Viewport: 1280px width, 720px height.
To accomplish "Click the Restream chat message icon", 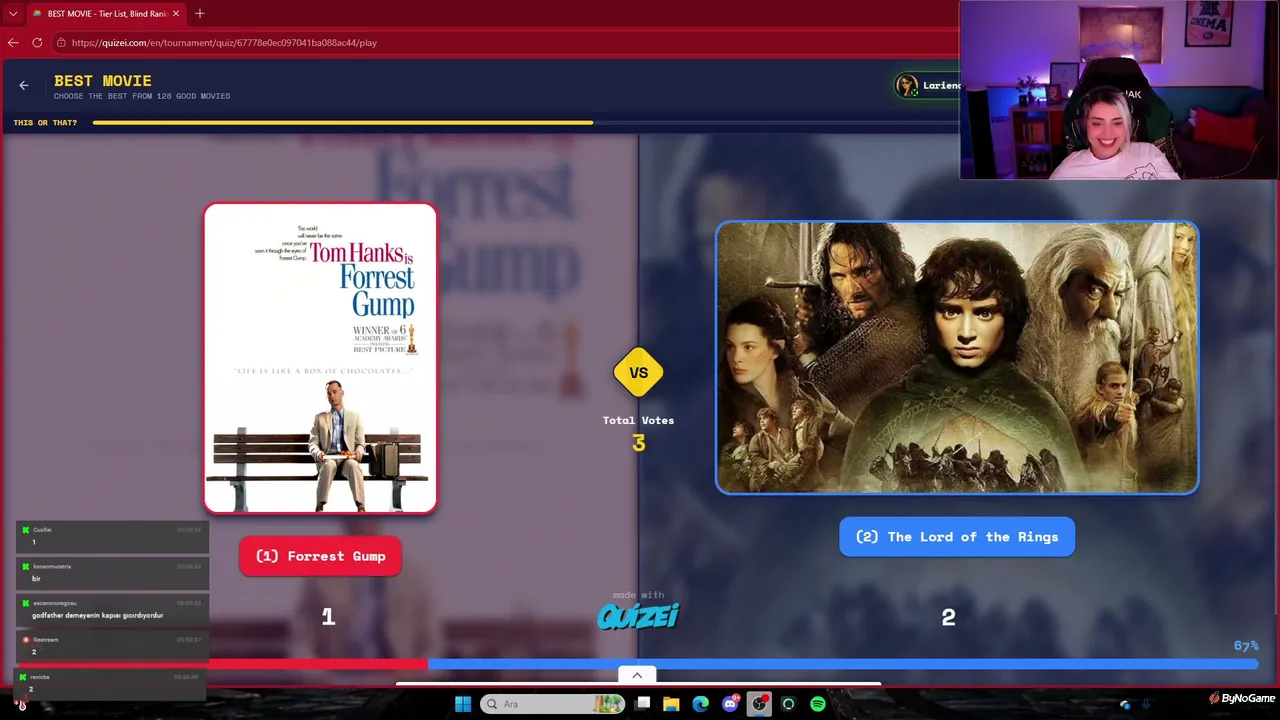I will (x=25, y=640).
